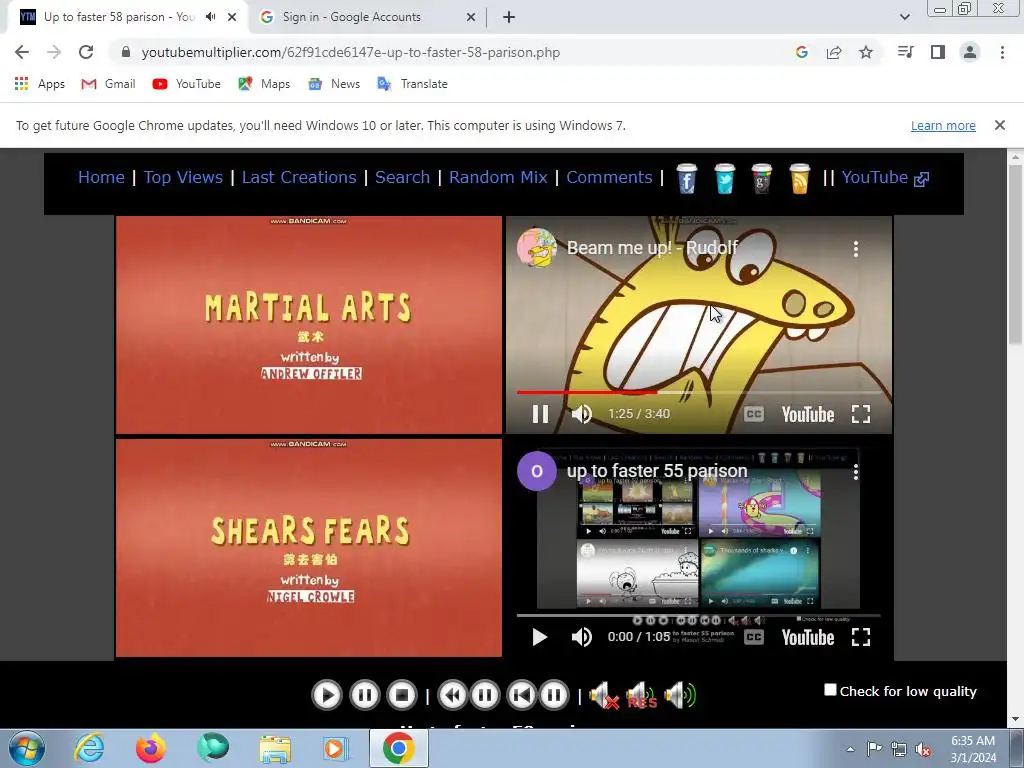This screenshot has height=768, width=1024.
Task: Open the Maps bookmark
Action: click(x=264, y=84)
